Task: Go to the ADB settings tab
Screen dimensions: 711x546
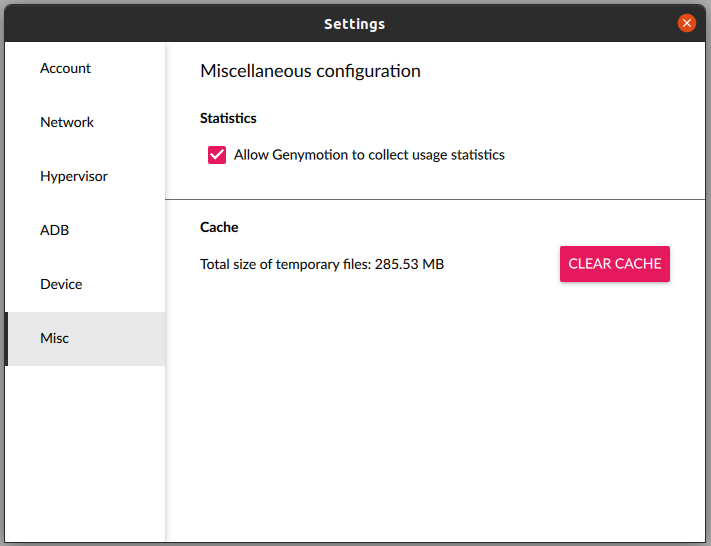Action: [54, 230]
